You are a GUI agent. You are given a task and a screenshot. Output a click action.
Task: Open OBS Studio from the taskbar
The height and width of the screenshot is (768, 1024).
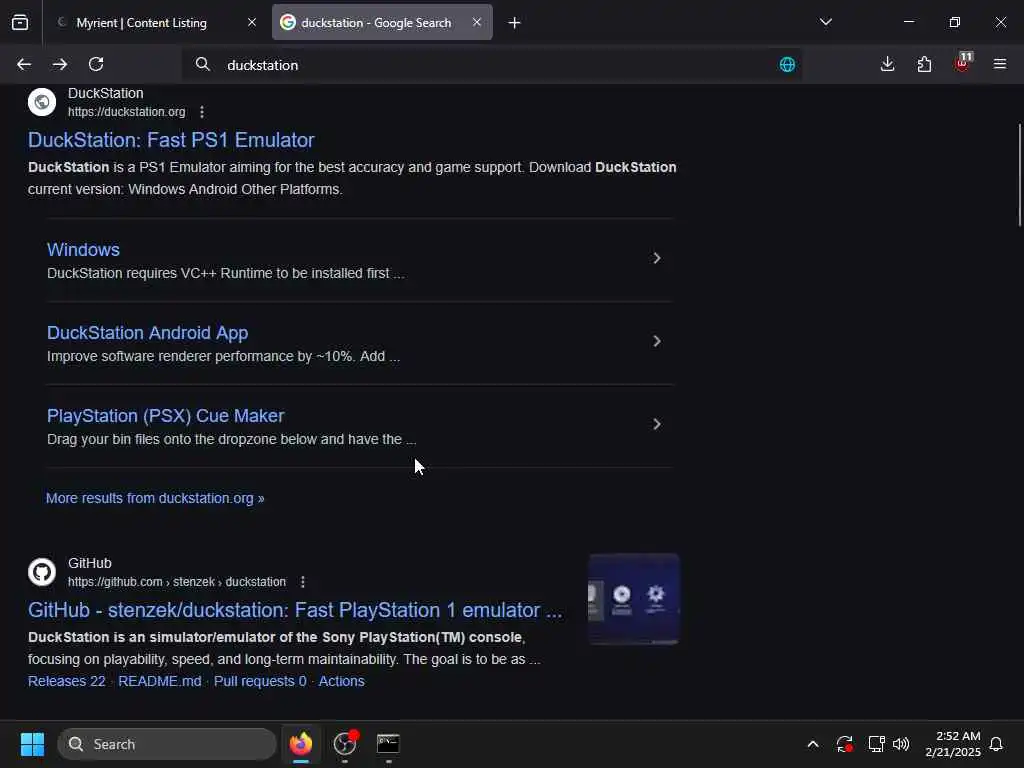coord(345,744)
